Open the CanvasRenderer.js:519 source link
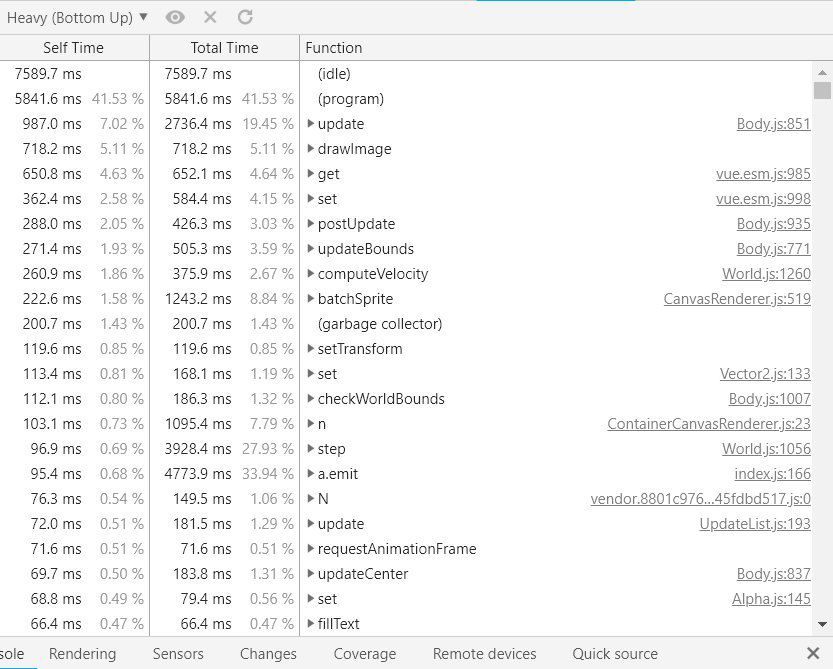 click(x=736, y=299)
